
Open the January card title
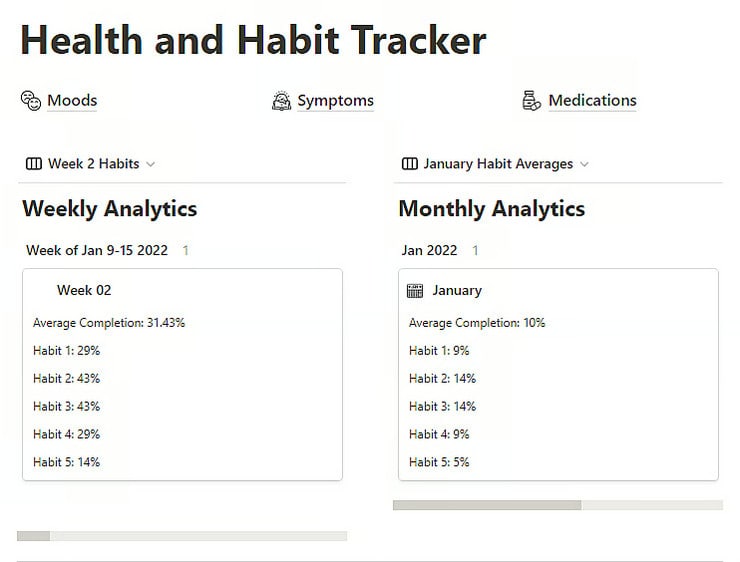(457, 290)
